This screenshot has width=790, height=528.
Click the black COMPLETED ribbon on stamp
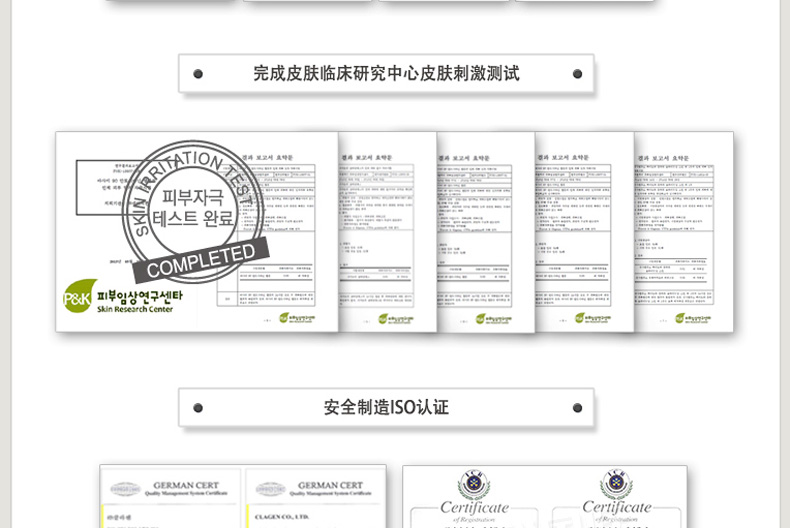point(201,260)
